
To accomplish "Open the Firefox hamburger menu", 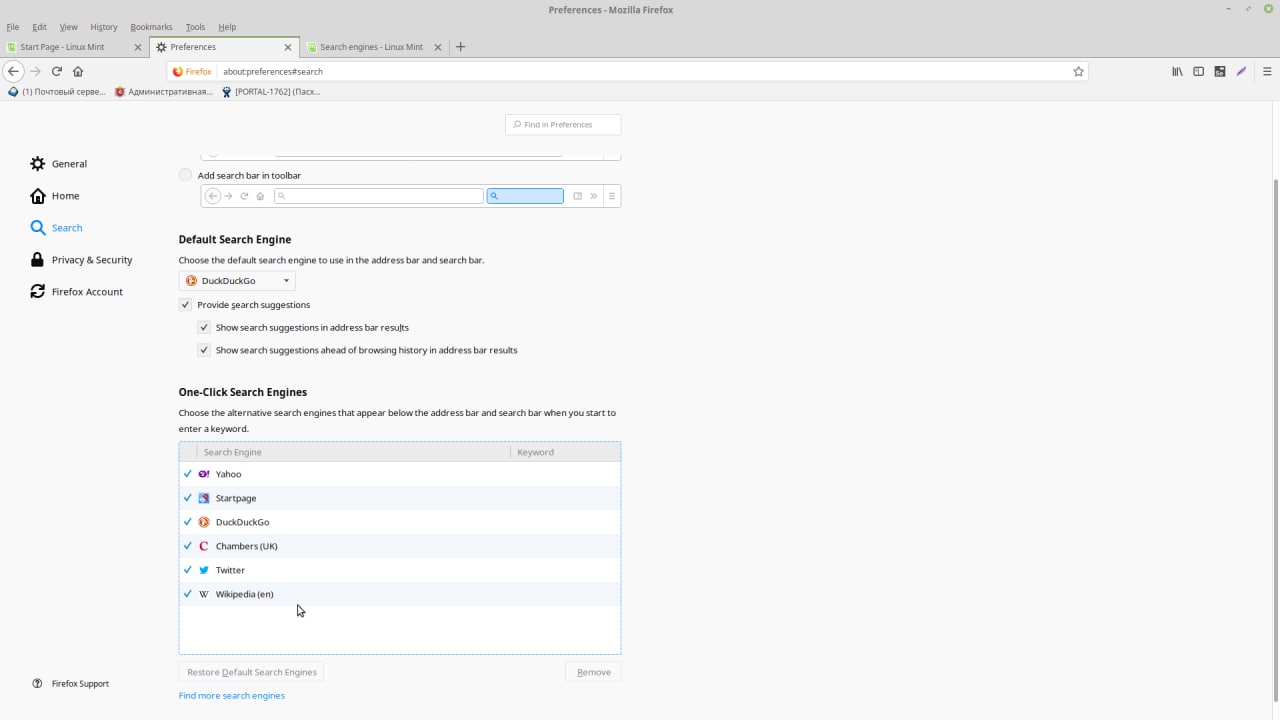I will [1267, 71].
